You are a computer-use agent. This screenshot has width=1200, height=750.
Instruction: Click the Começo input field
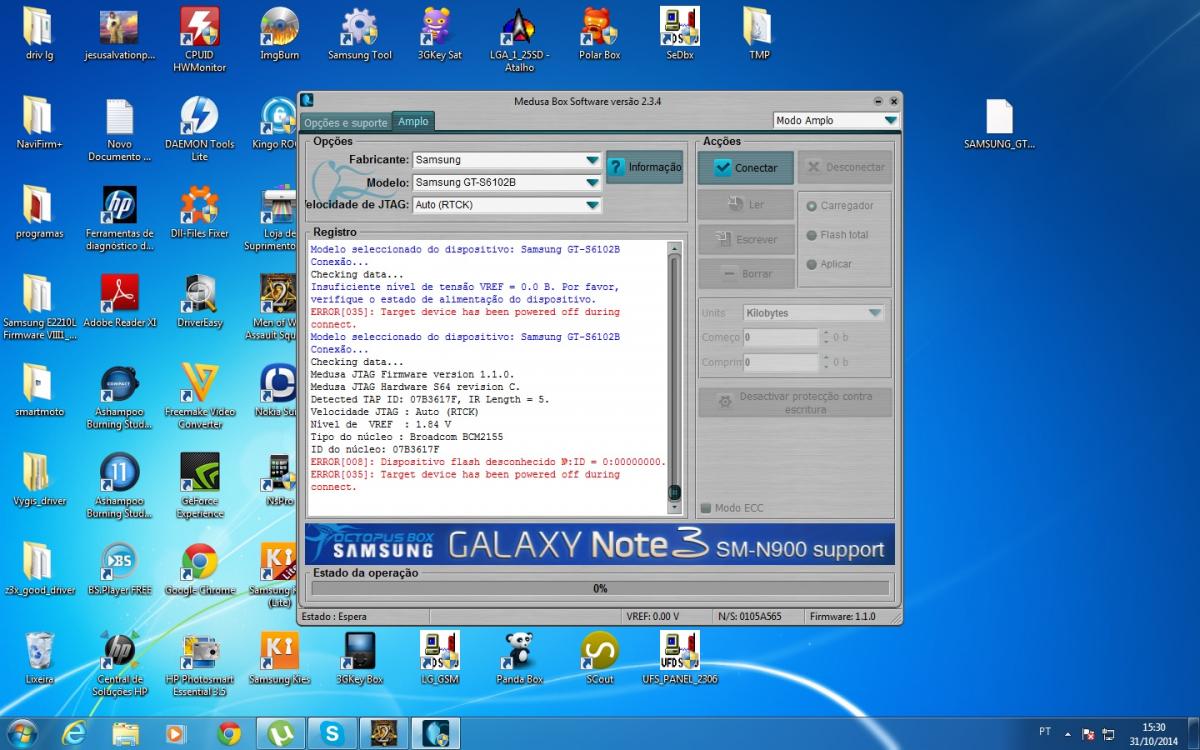pos(780,337)
